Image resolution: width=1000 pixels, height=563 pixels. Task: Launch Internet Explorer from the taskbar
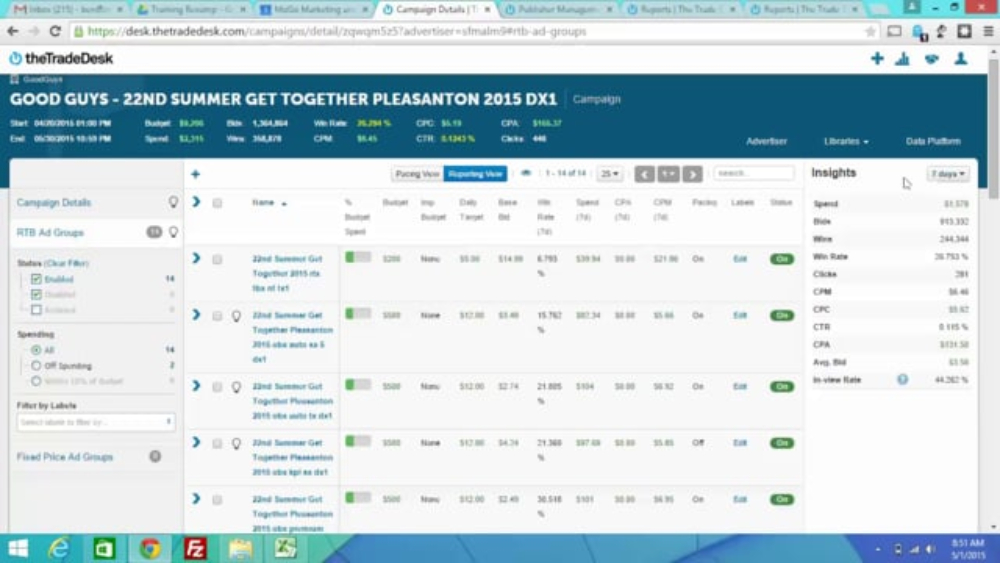pyautogui.click(x=59, y=548)
